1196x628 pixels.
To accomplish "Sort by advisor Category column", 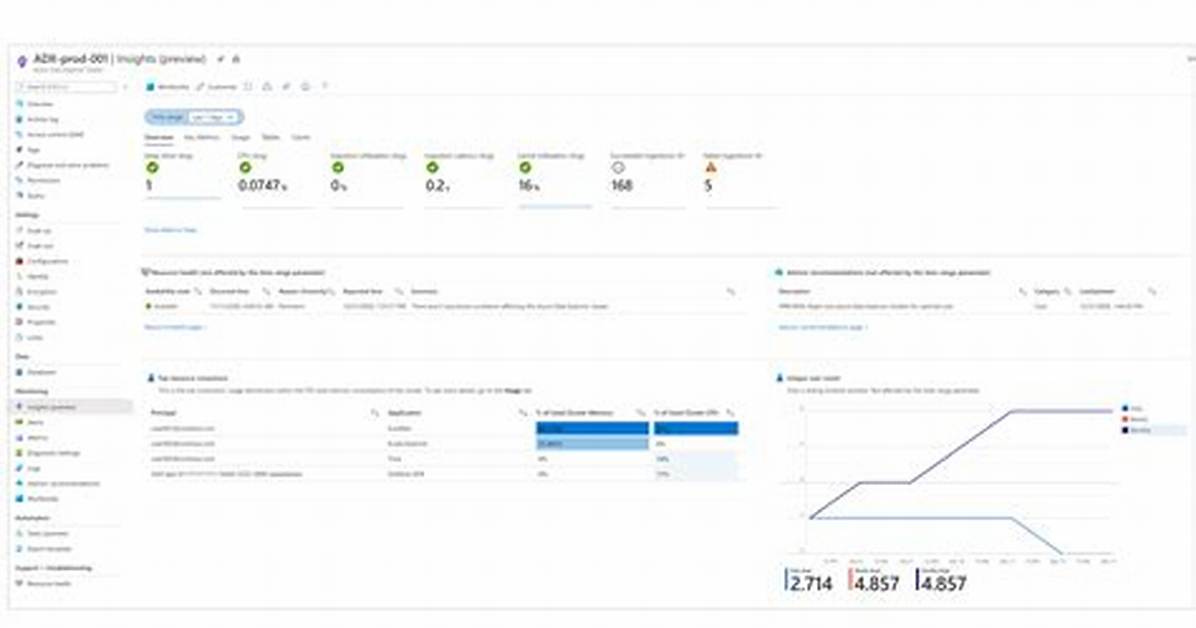I will tap(1047, 291).
